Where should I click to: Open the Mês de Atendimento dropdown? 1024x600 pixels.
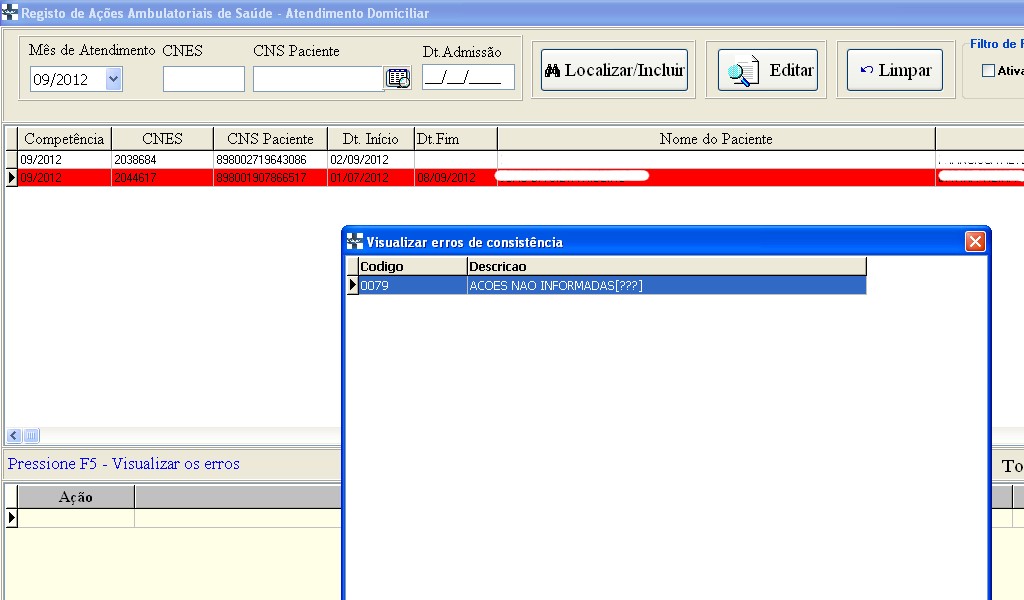point(113,79)
